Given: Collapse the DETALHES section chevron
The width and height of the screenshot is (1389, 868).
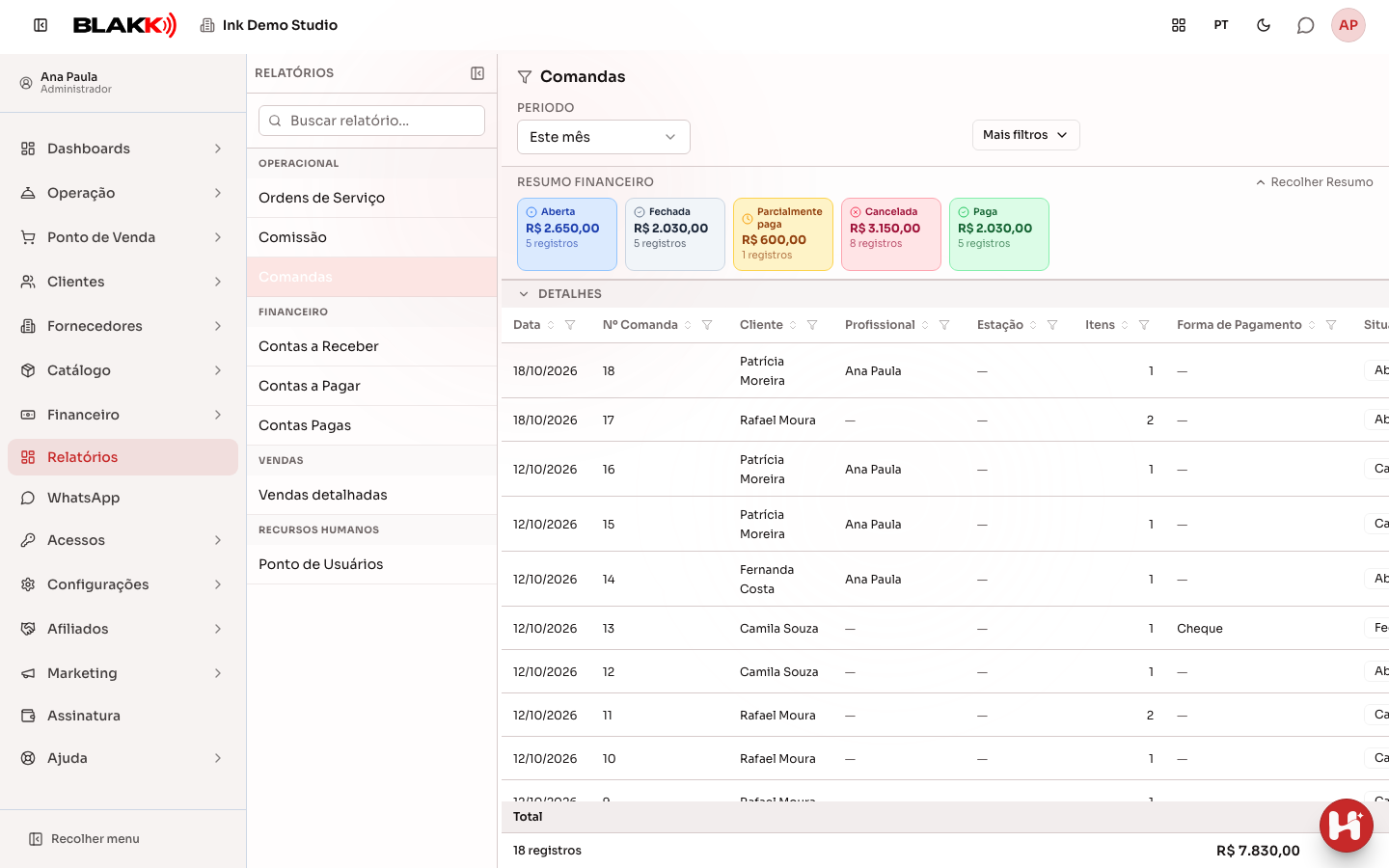Looking at the screenshot, I should [x=524, y=294].
